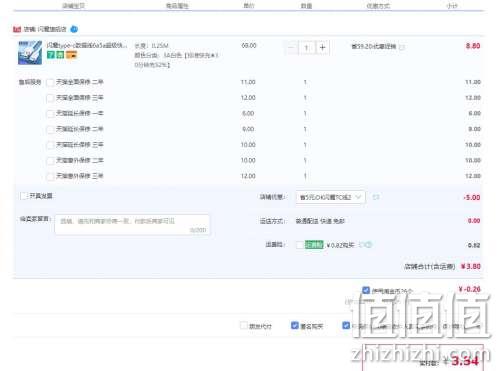Click the Tmall shop logo icon

[x=17, y=29]
